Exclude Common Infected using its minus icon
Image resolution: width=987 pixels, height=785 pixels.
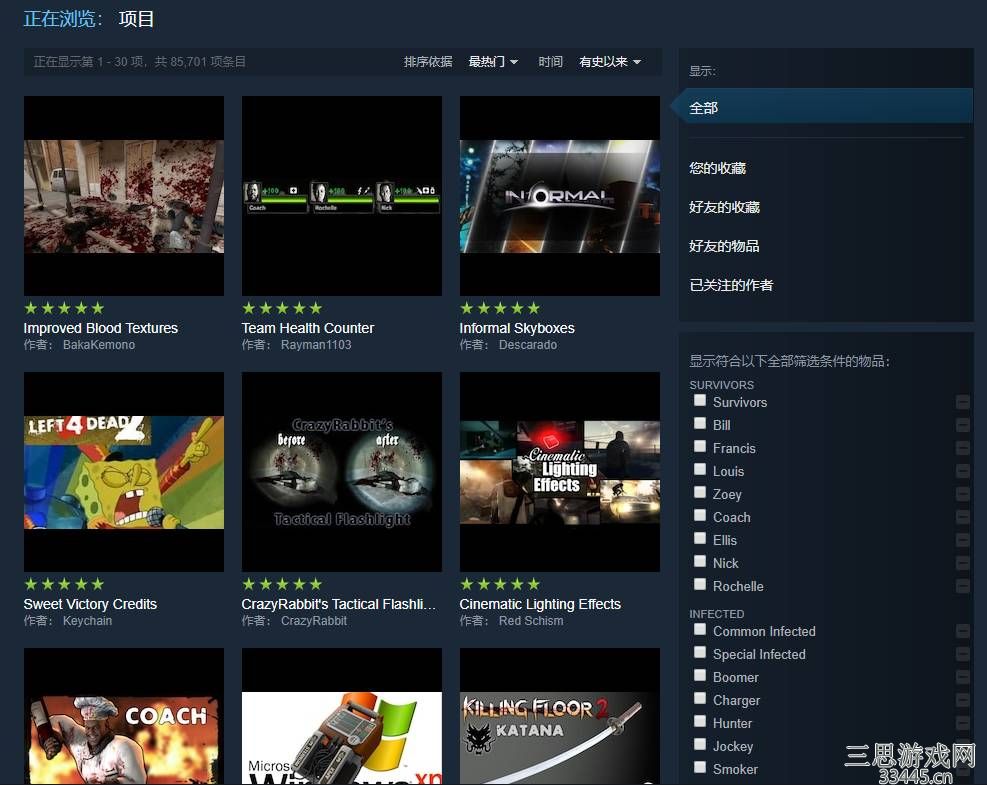pos(962,631)
